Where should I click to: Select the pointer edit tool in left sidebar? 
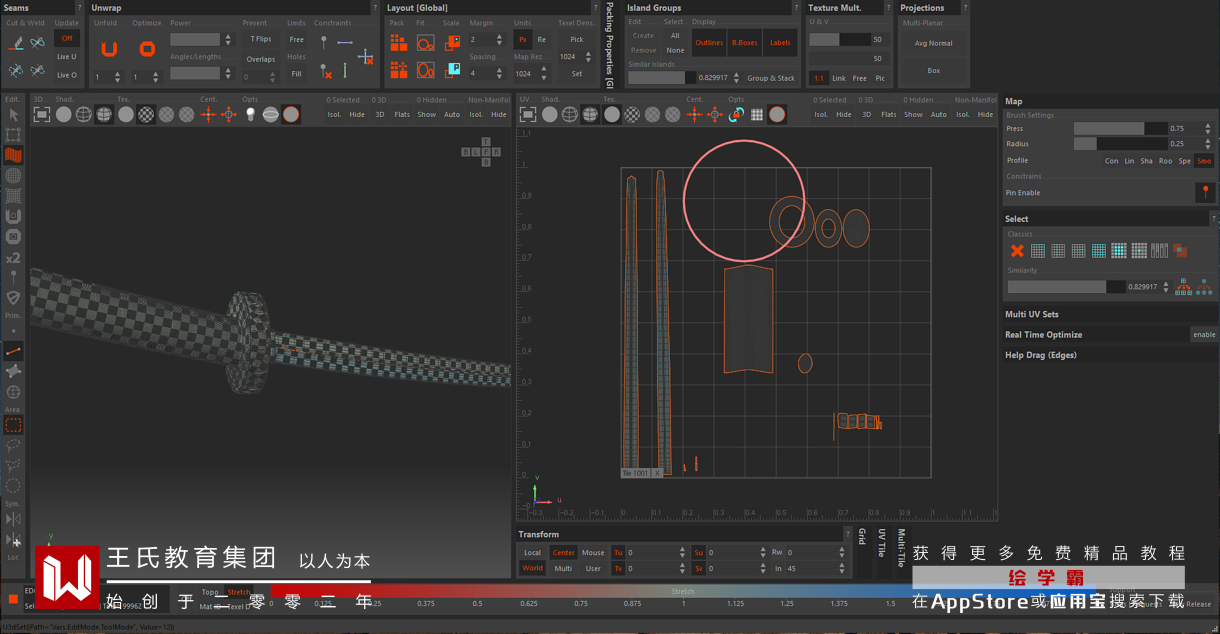click(13, 115)
